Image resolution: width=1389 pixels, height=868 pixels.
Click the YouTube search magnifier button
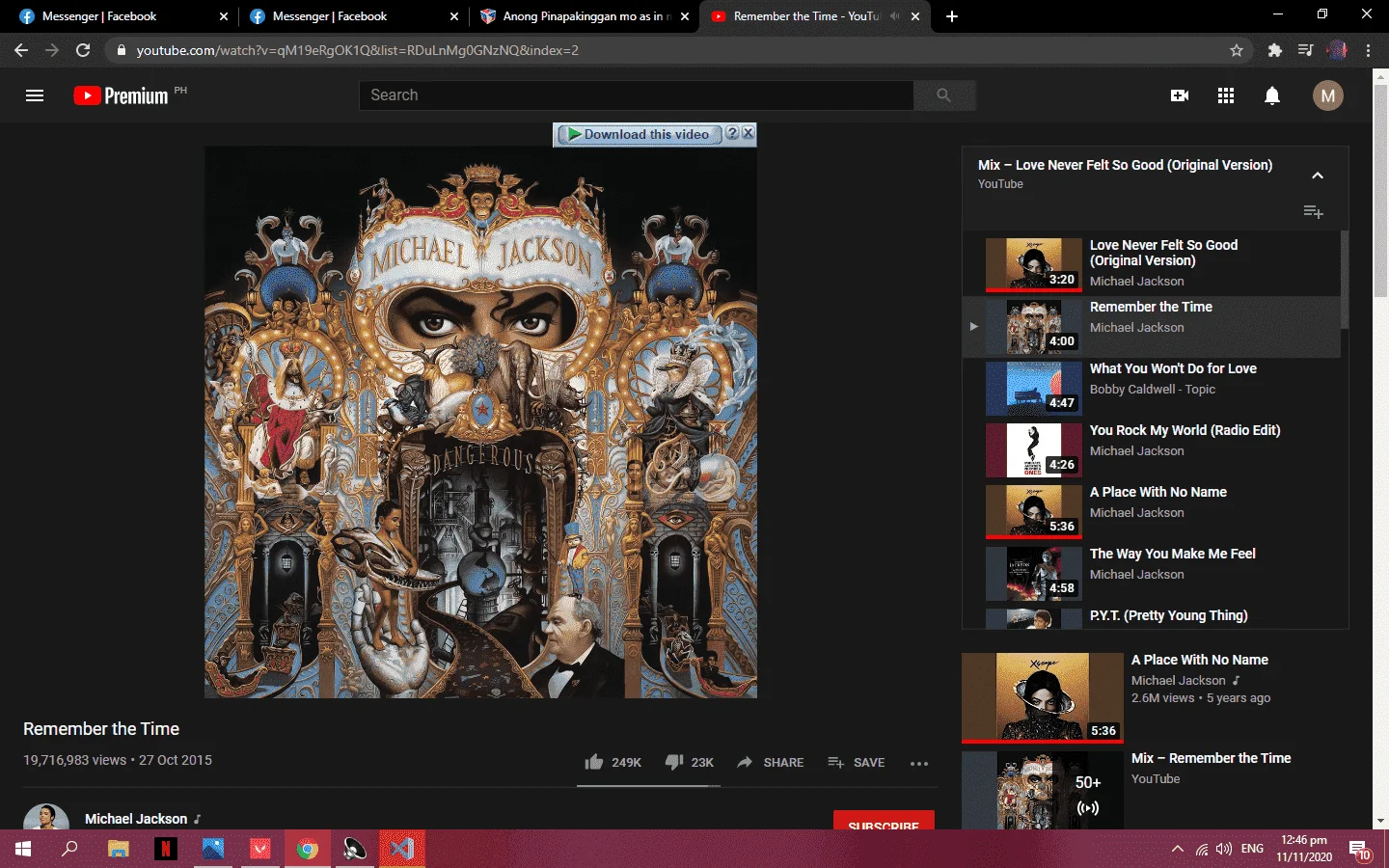pos(944,95)
